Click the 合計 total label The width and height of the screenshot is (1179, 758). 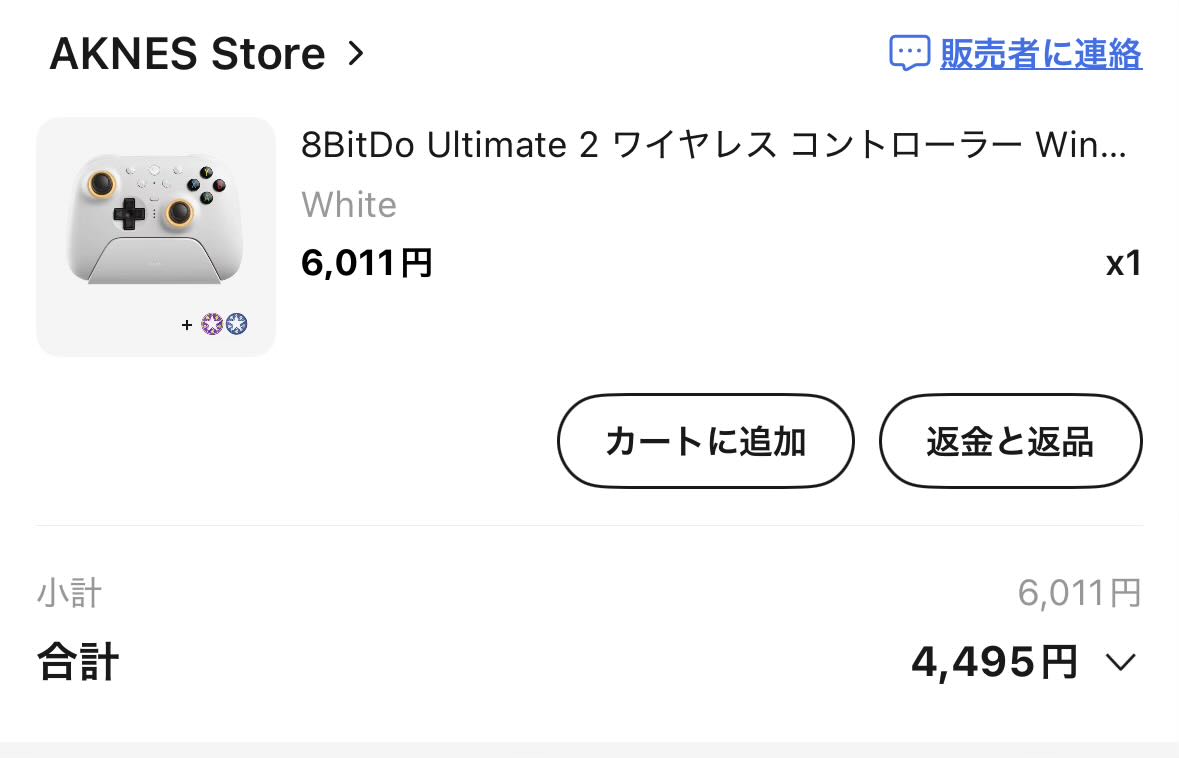point(78,662)
